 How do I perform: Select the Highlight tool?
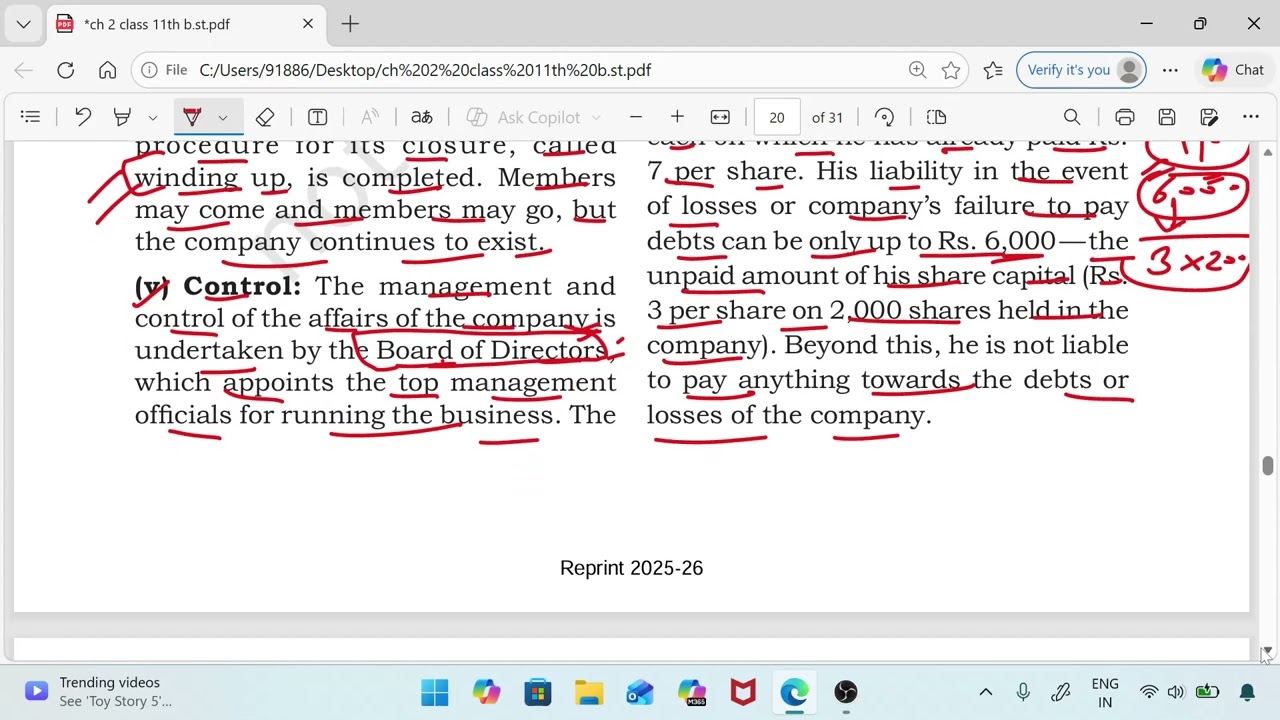point(122,117)
